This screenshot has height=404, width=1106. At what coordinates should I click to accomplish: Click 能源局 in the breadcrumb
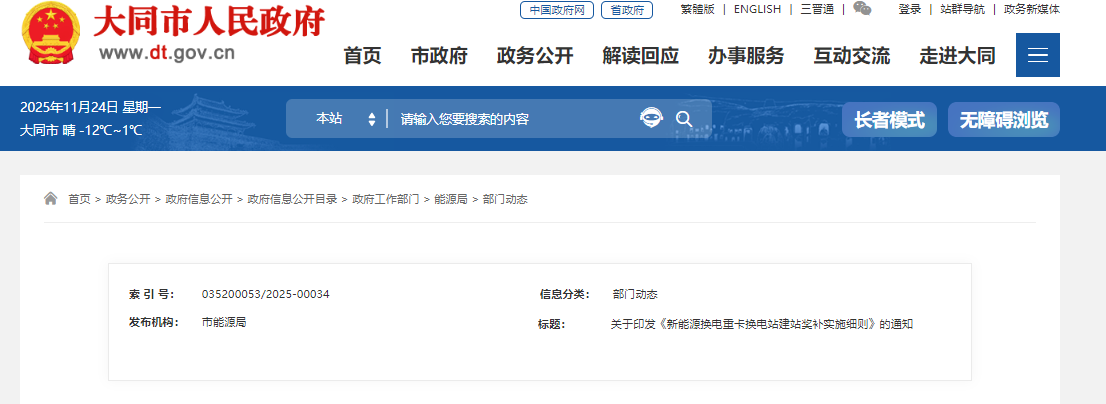click(450, 199)
